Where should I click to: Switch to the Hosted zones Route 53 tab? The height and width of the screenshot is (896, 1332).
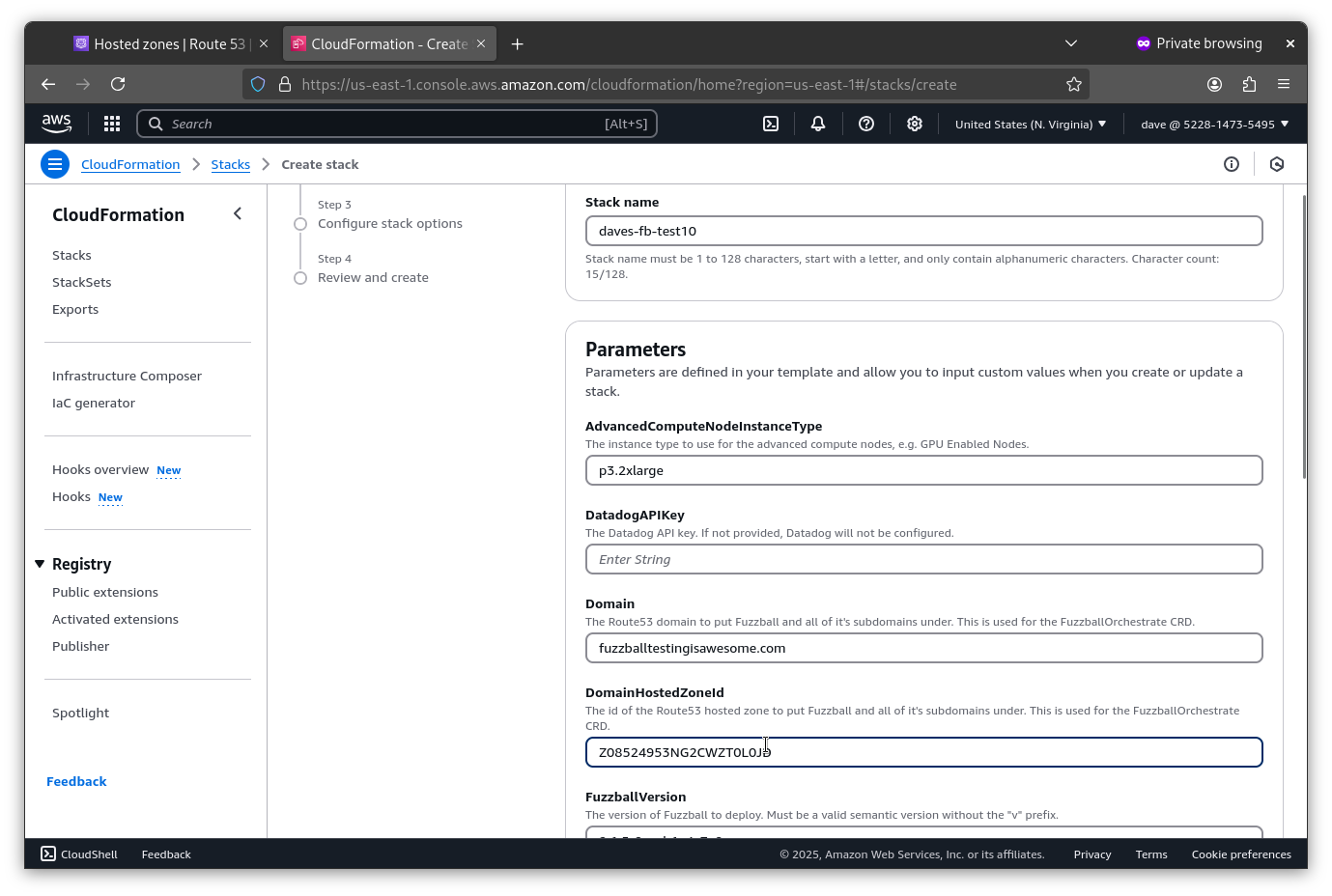coord(170,43)
